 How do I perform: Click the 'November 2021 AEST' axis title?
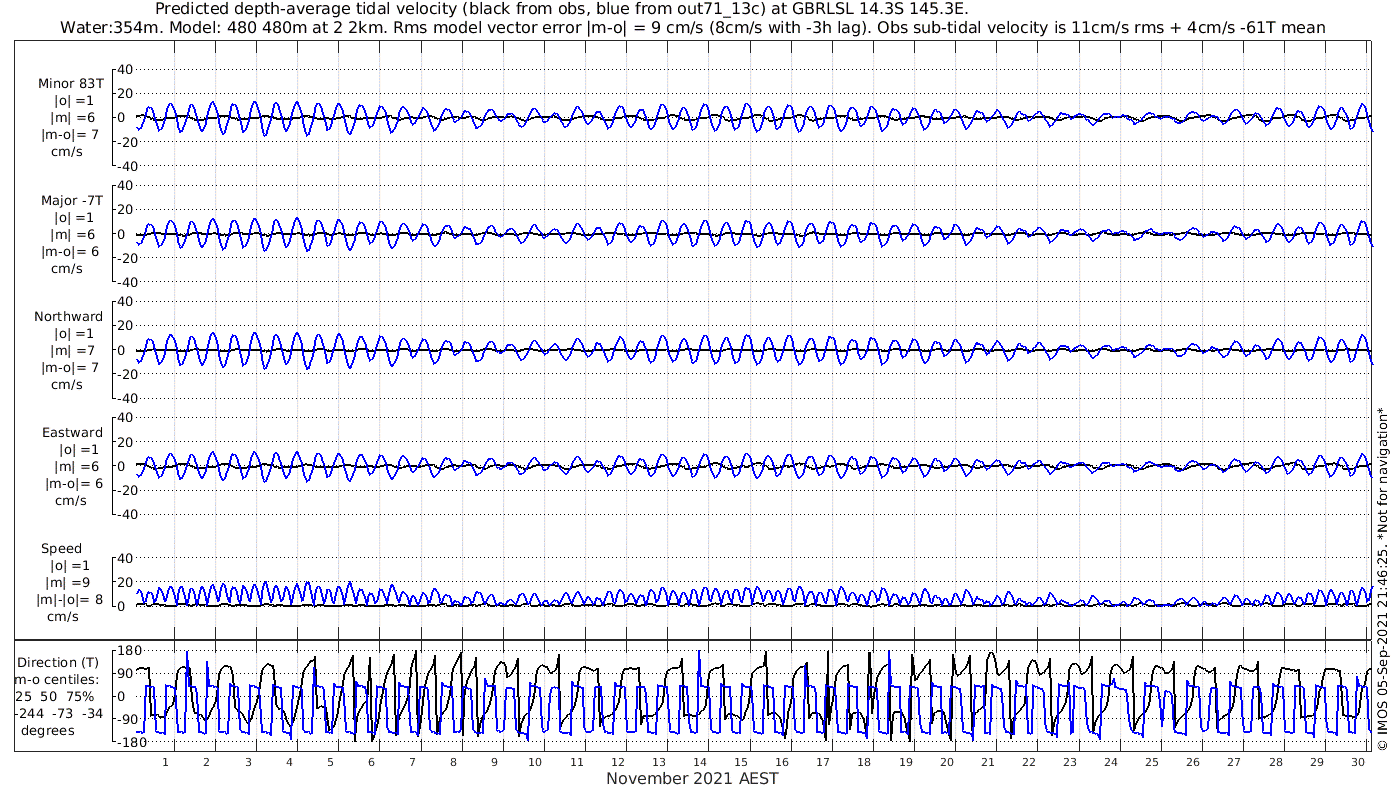click(692, 778)
